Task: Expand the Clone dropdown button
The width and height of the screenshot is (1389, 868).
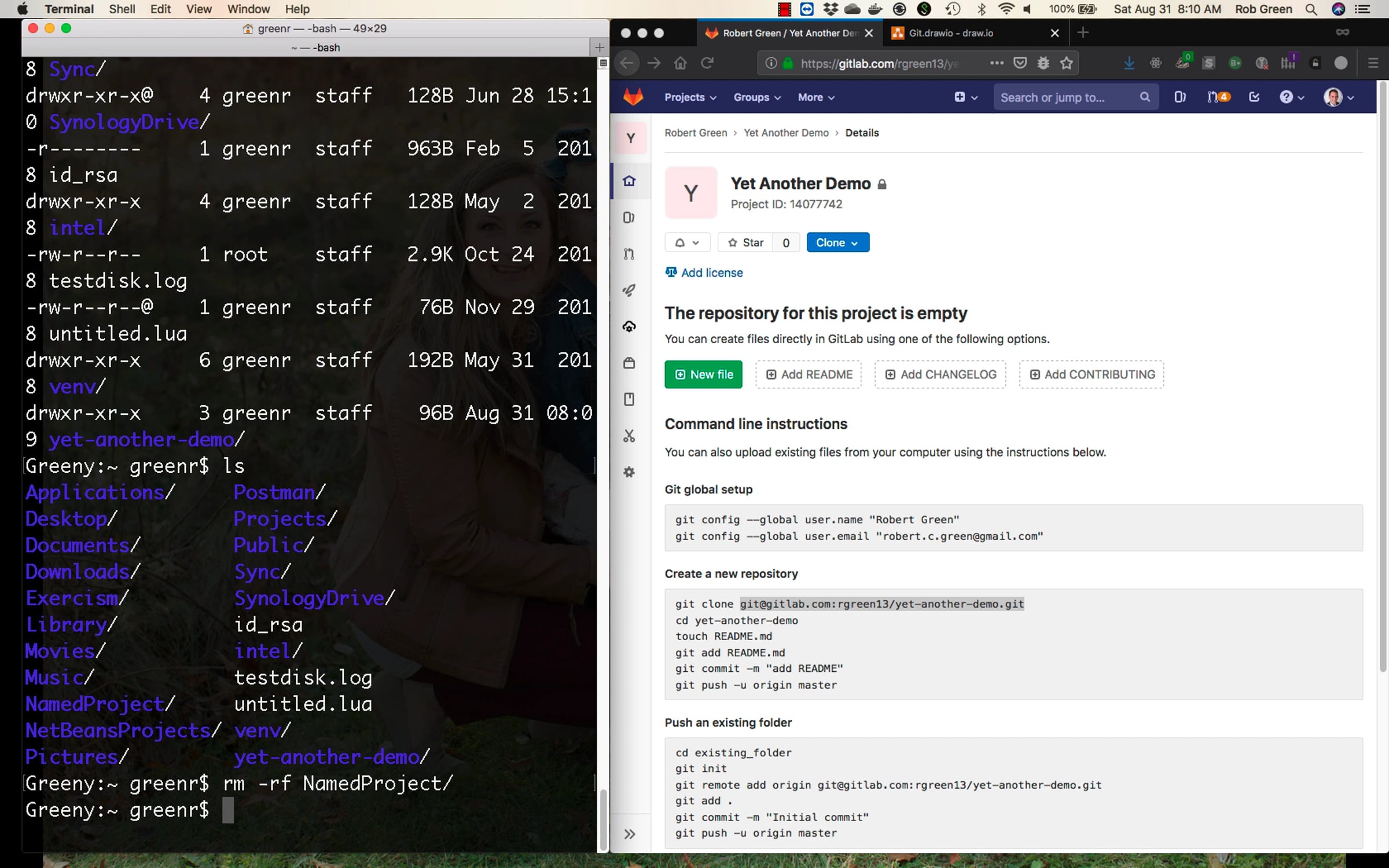Action: pos(837,242)
